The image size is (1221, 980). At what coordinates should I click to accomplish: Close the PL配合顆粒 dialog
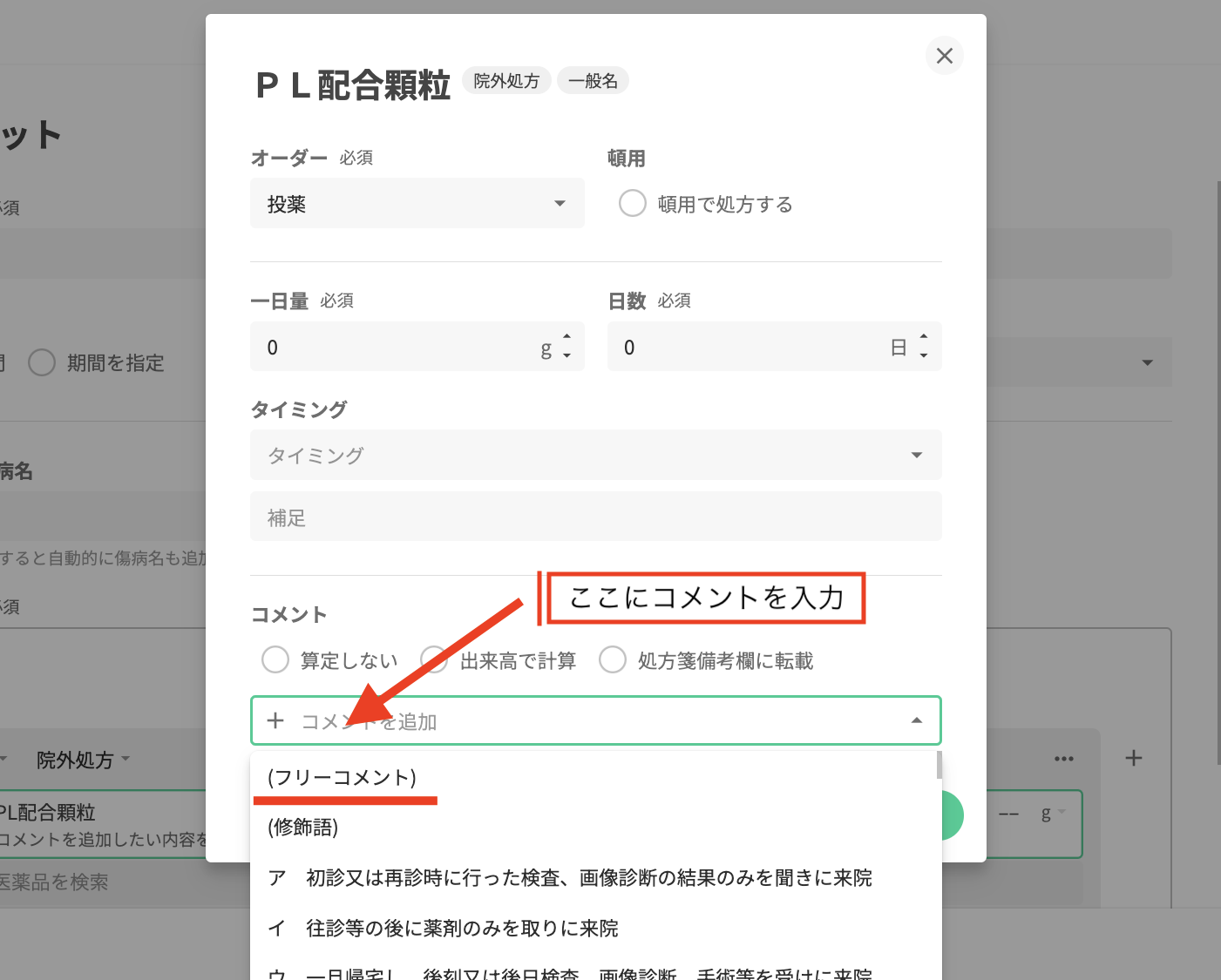point(944,56)
